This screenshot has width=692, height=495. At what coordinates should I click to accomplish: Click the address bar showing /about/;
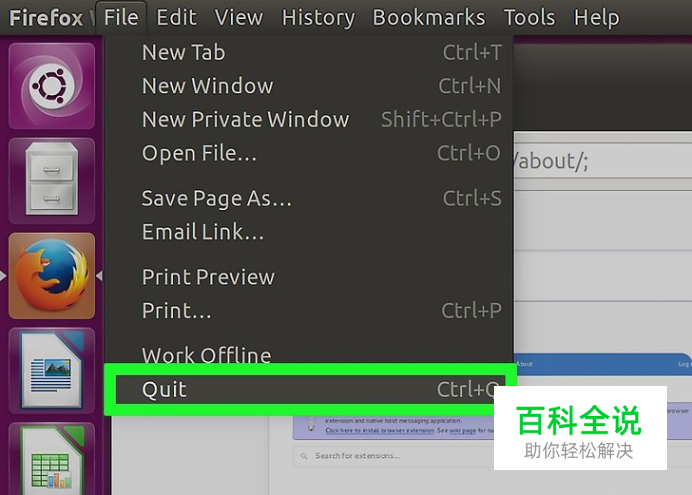tap(602, 161)
